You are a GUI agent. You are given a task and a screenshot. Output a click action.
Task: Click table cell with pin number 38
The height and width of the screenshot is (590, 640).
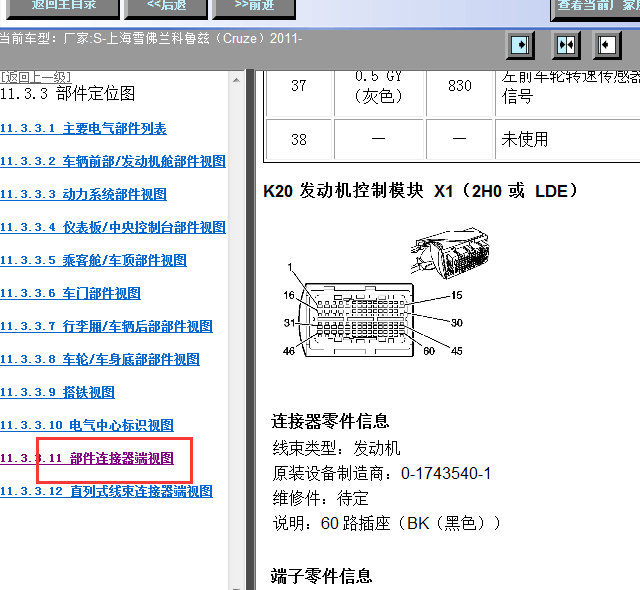coord(298,140)
